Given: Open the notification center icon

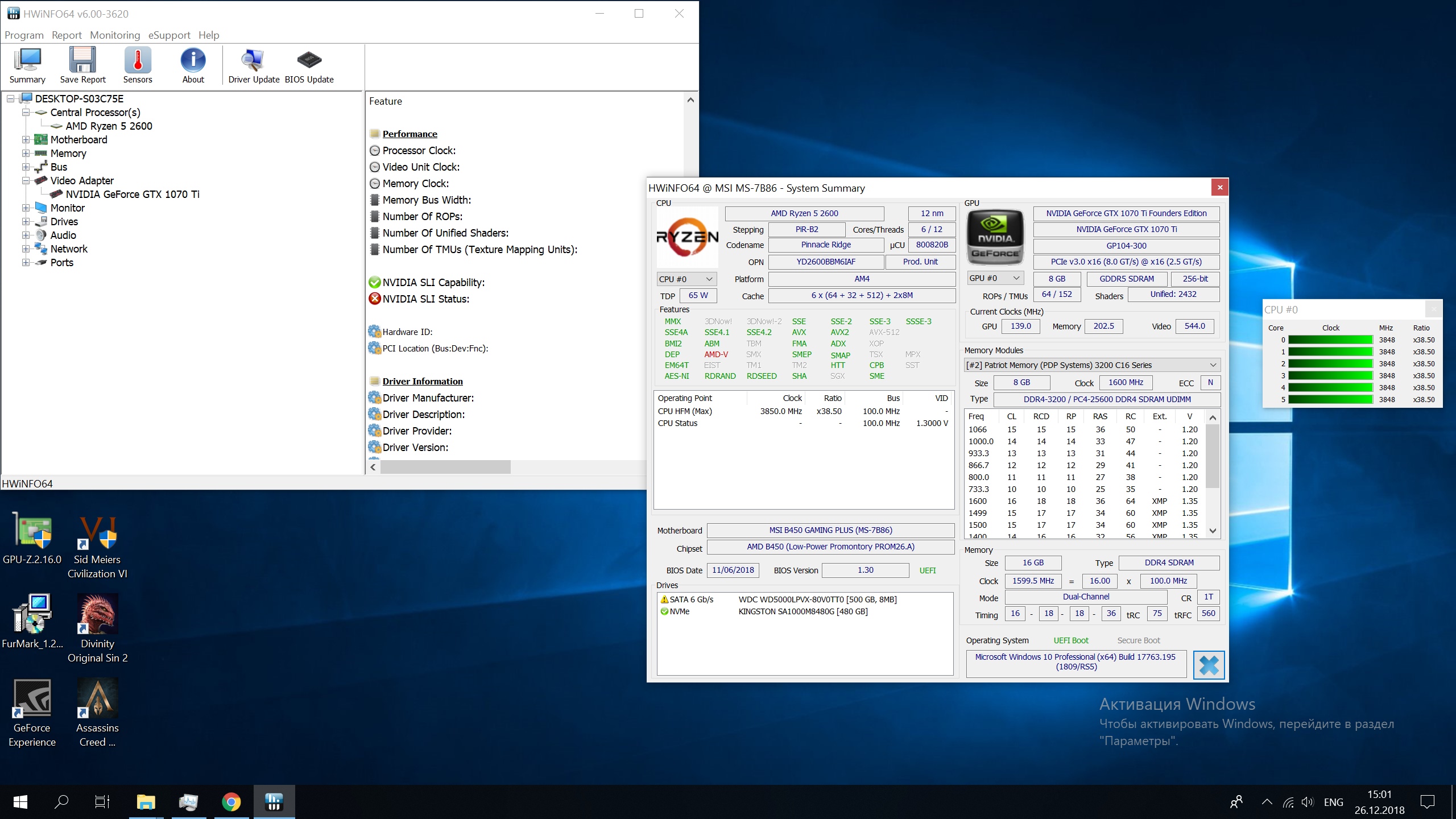Looking at the screenshot, I should tap(1428, 802).
